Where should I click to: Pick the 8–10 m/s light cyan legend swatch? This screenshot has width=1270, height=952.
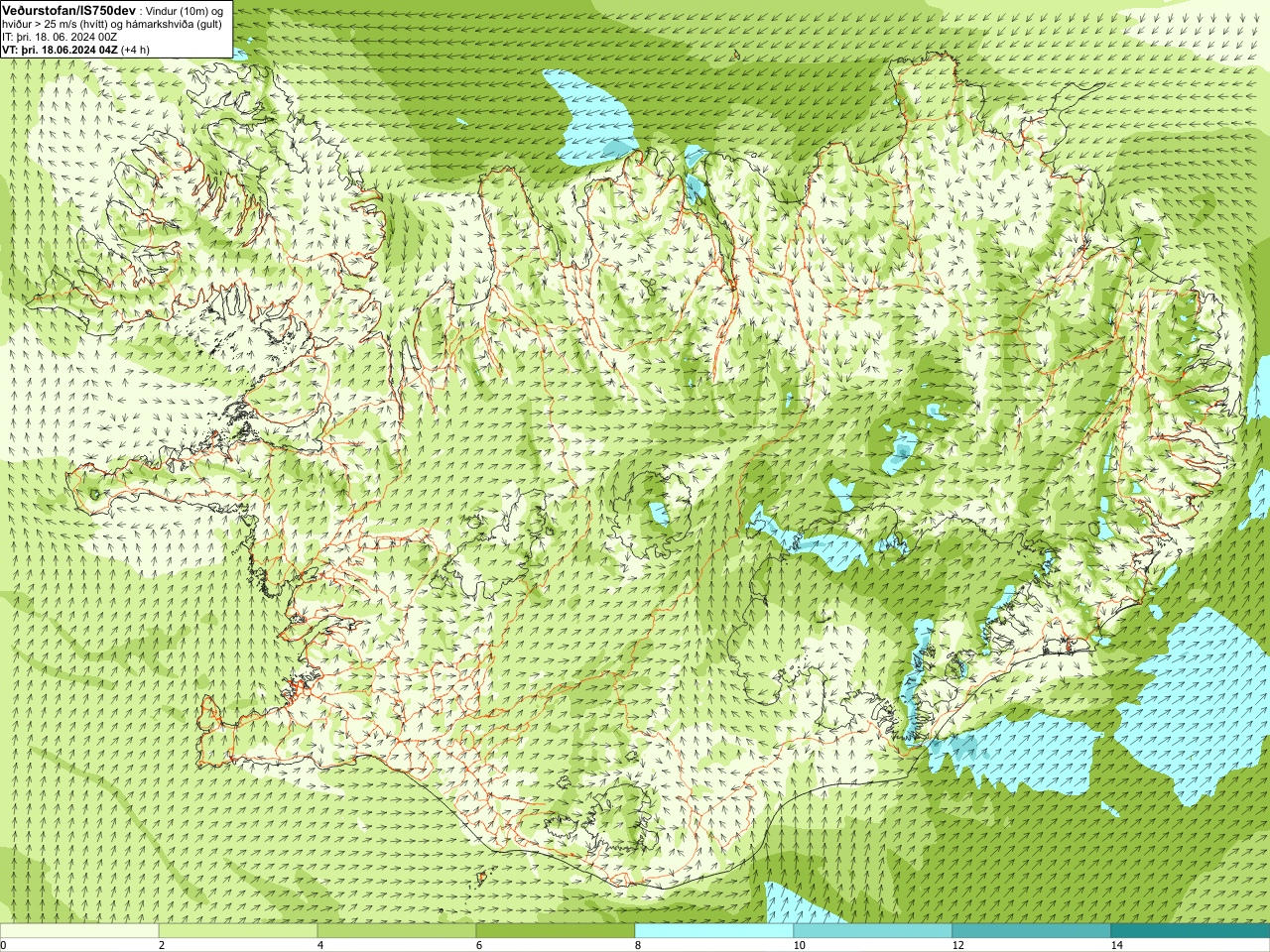pyautogui.click(x=714, y=931)
